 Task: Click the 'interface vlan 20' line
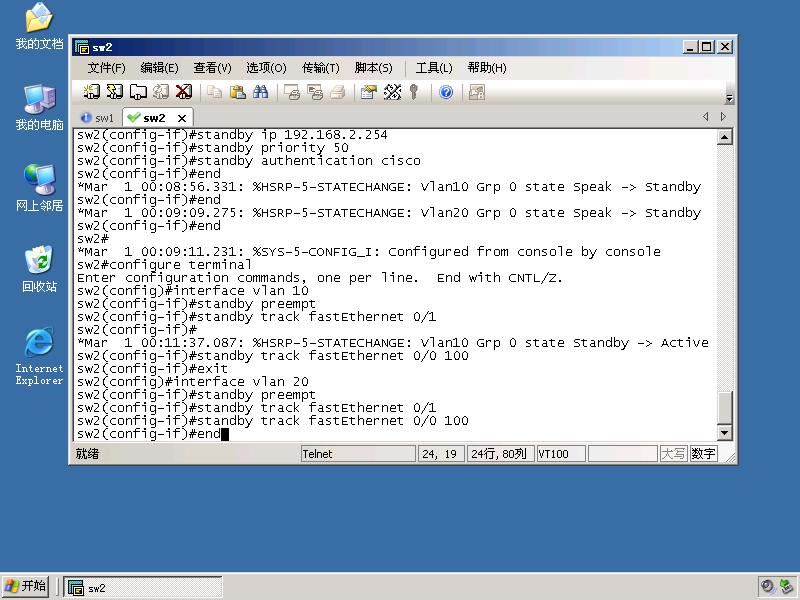click(192, 382)
